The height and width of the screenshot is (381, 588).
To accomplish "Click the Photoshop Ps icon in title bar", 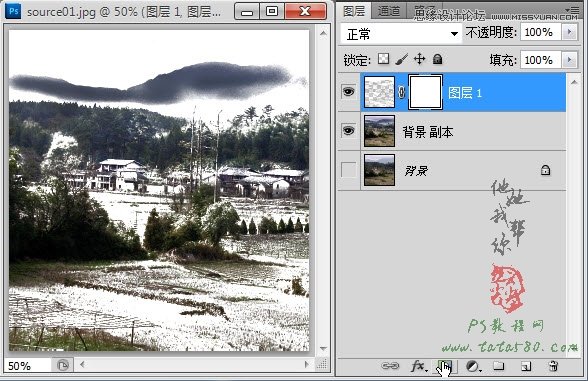I will (14, 11).
